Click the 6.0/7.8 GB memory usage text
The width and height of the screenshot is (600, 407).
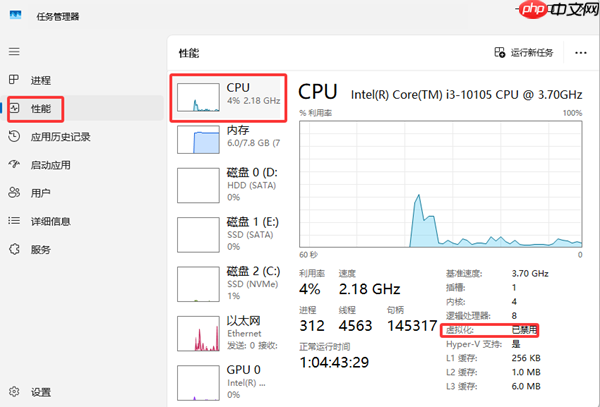pos(253,143)
